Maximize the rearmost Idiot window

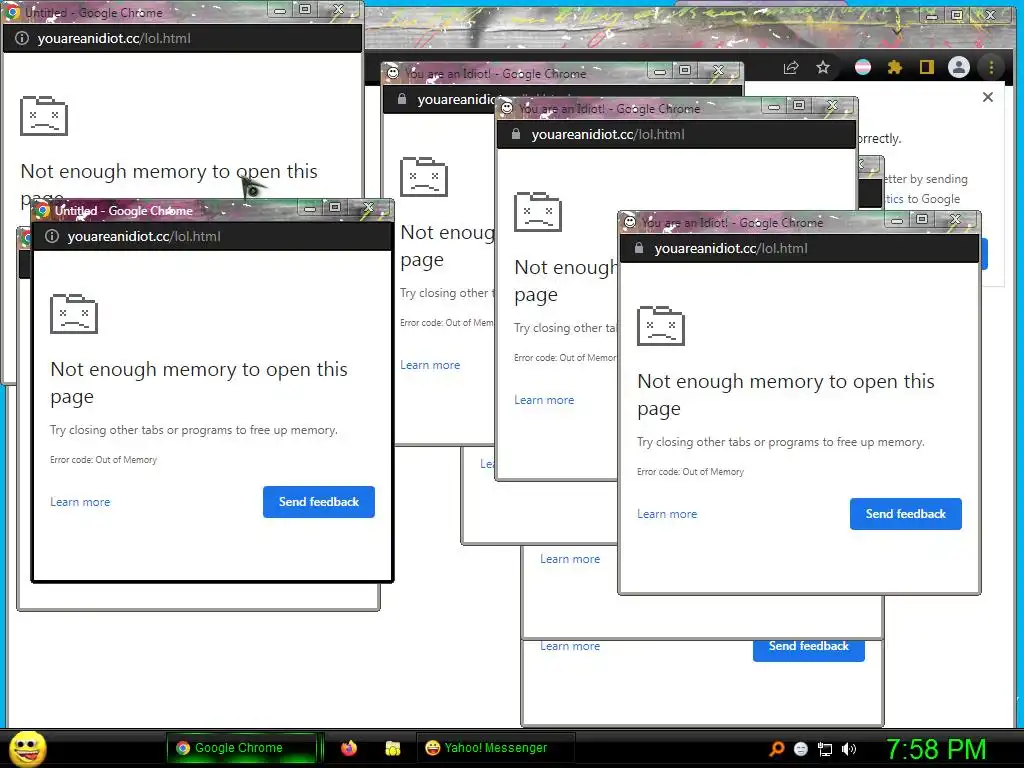[x=684, y=70]
